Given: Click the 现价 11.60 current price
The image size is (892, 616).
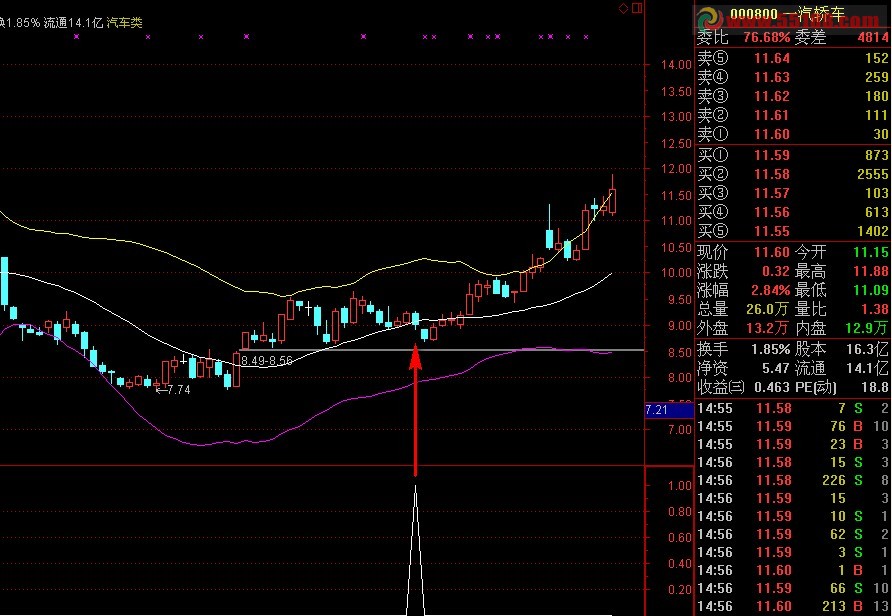Looking at the screenshot, I should click(x=744, y=252).
